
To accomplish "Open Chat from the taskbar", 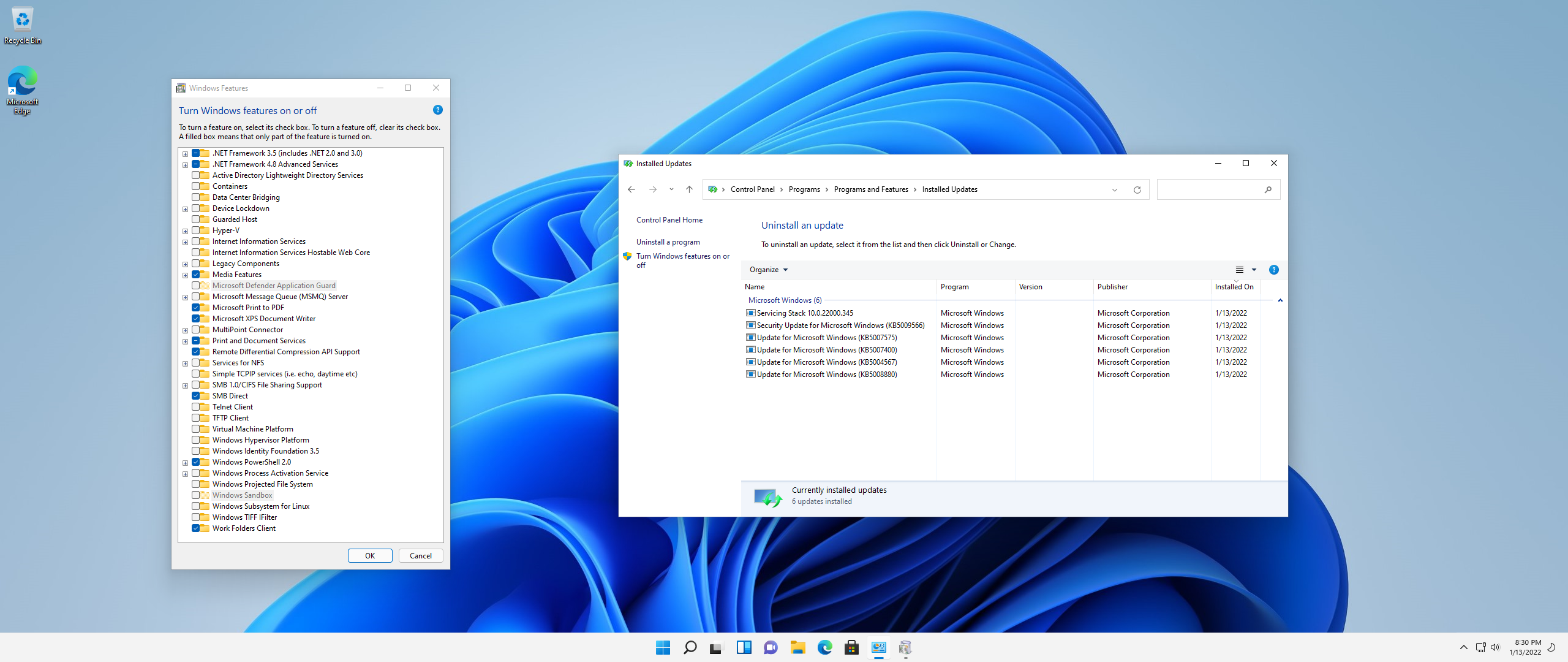I will tap(771, 647).
